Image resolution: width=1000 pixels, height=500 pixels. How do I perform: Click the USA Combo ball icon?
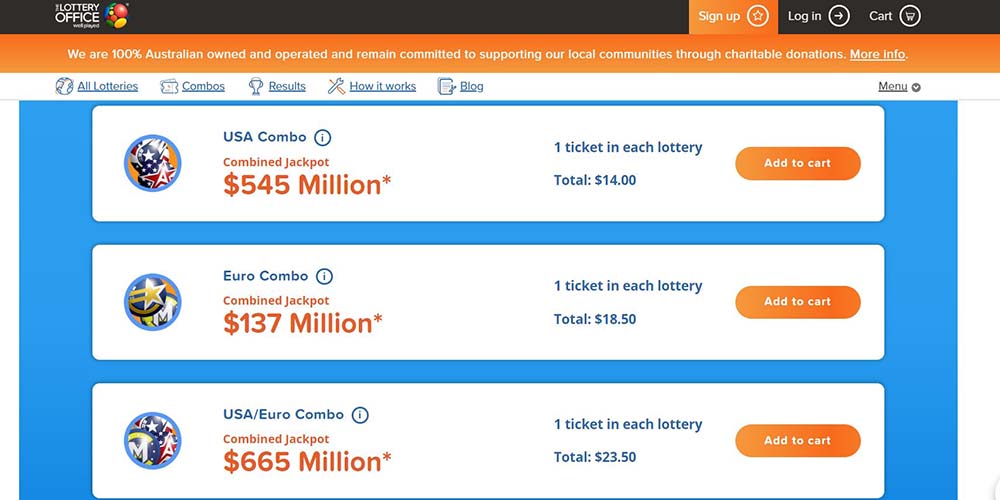[x=152, y=163]
